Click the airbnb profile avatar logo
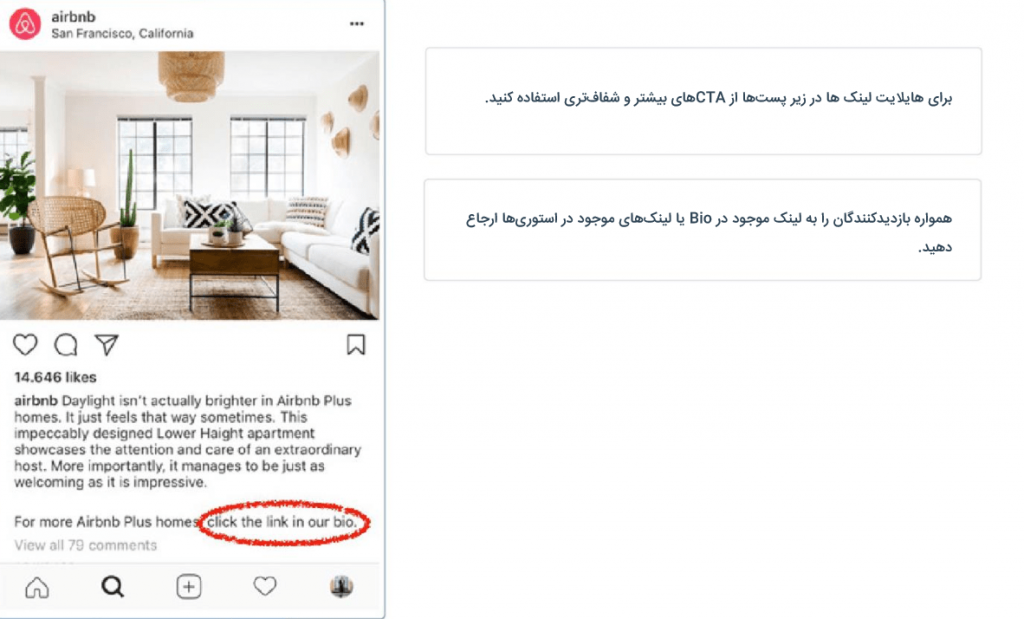This screenshot has width=1024, height=619. [25, 24]
